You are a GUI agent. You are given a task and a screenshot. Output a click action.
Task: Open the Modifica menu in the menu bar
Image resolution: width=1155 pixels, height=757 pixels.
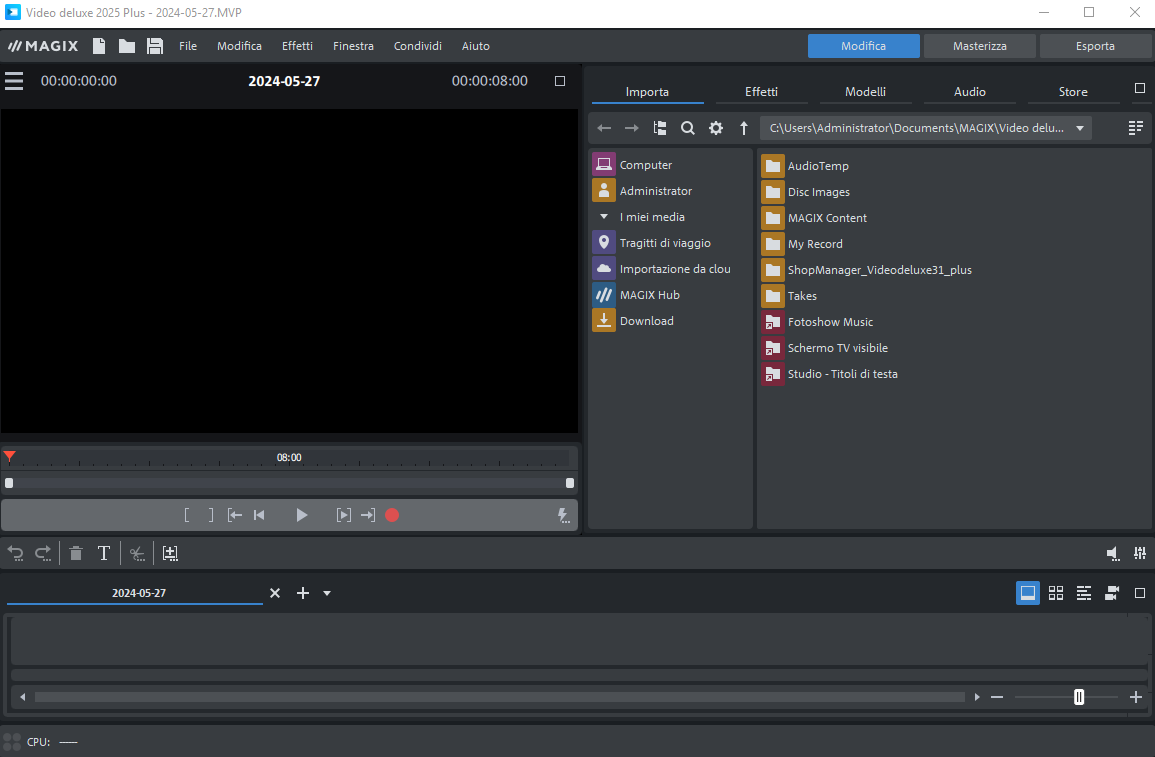coord(239,46)
